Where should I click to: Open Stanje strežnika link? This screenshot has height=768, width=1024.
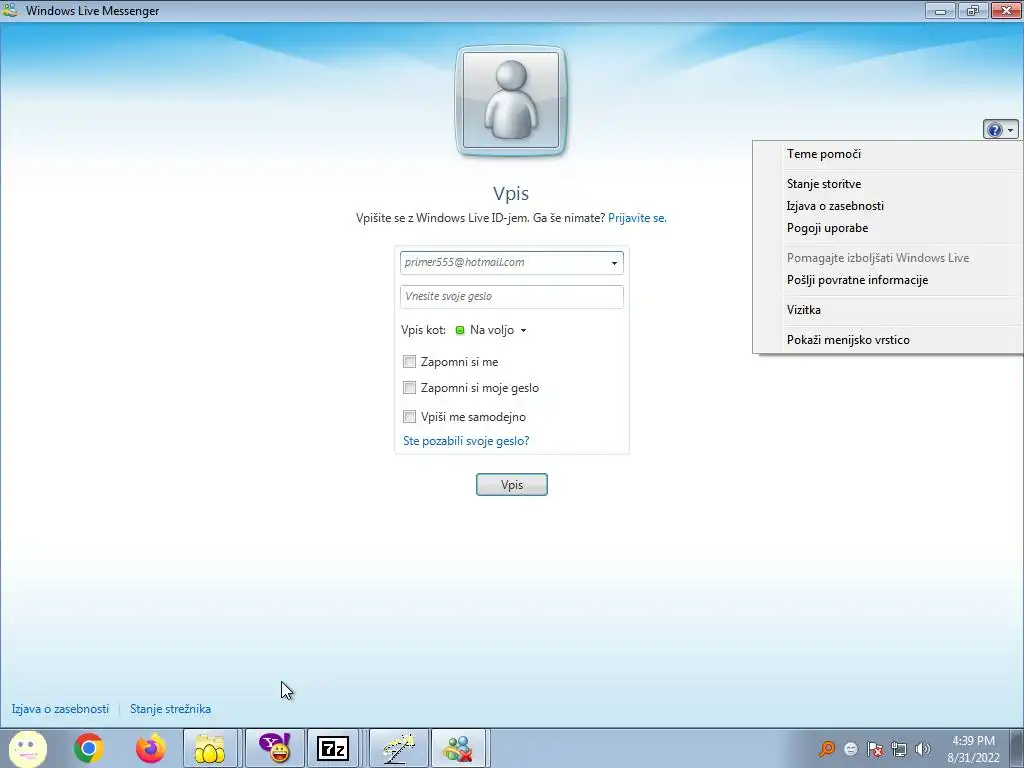tap(170, 709)
